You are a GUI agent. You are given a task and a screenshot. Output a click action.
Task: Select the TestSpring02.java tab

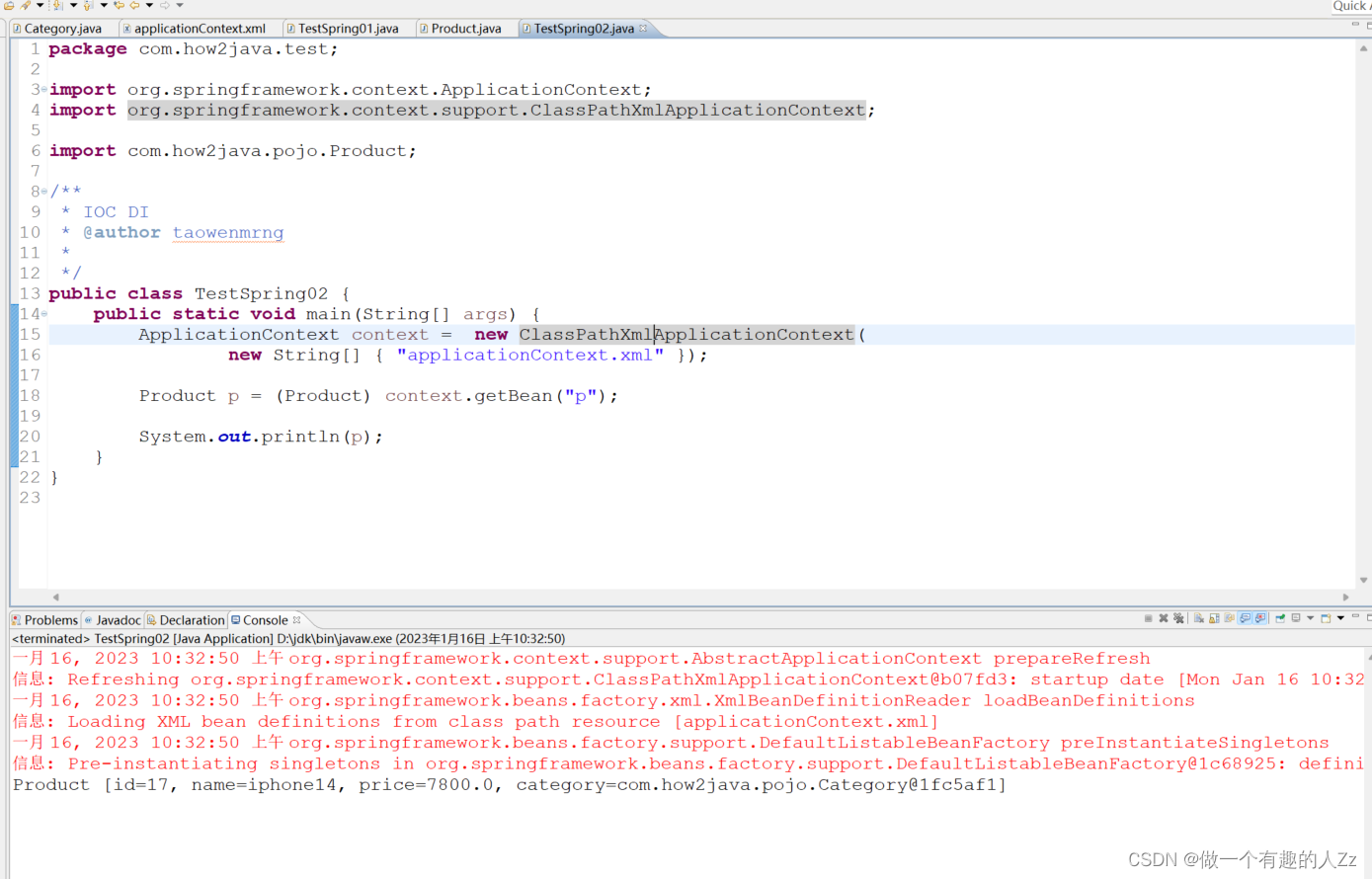[x=584, y=29]
